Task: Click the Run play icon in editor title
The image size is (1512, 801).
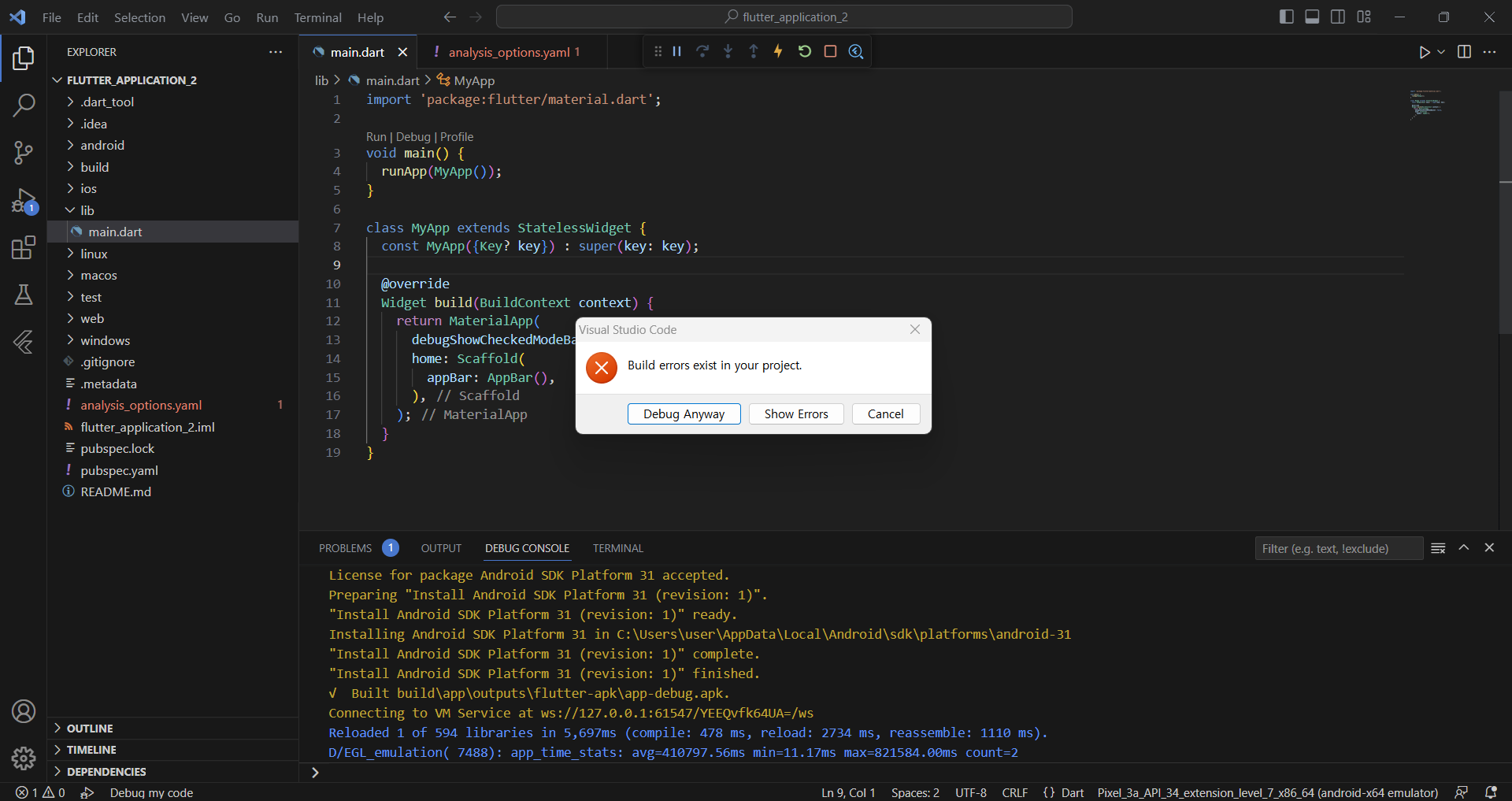Action: click(1425, 52)
